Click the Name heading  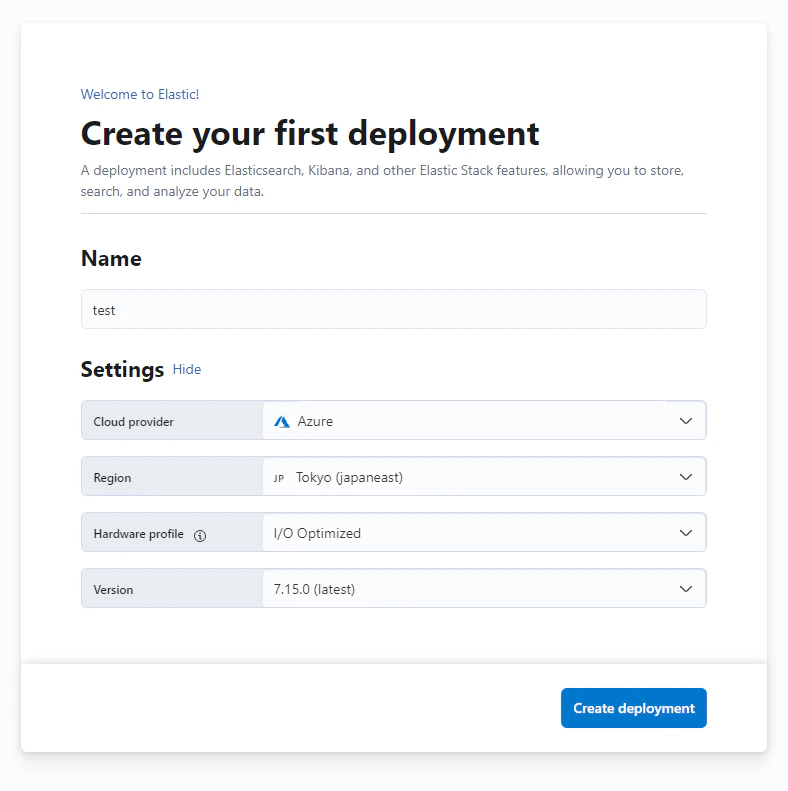click(111, 258)
